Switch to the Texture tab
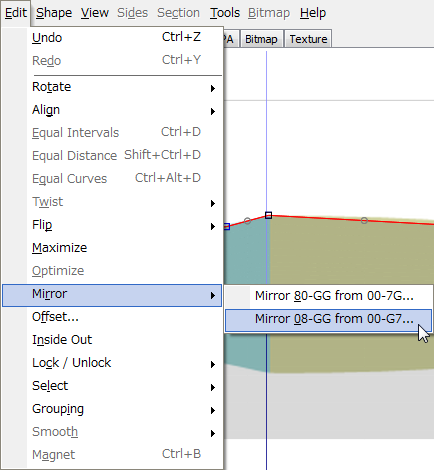Viewport: 434px width, 470px height. click(308, 39)
